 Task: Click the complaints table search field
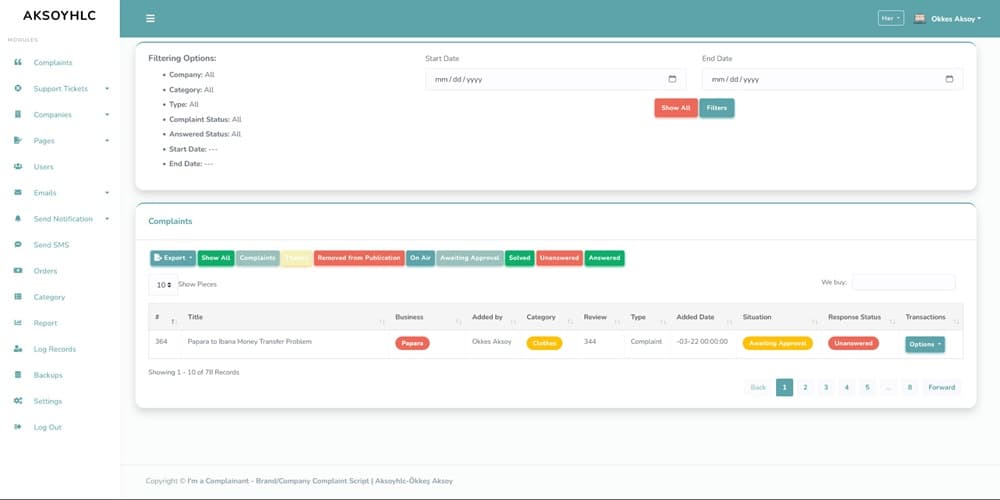pos(903,283)
